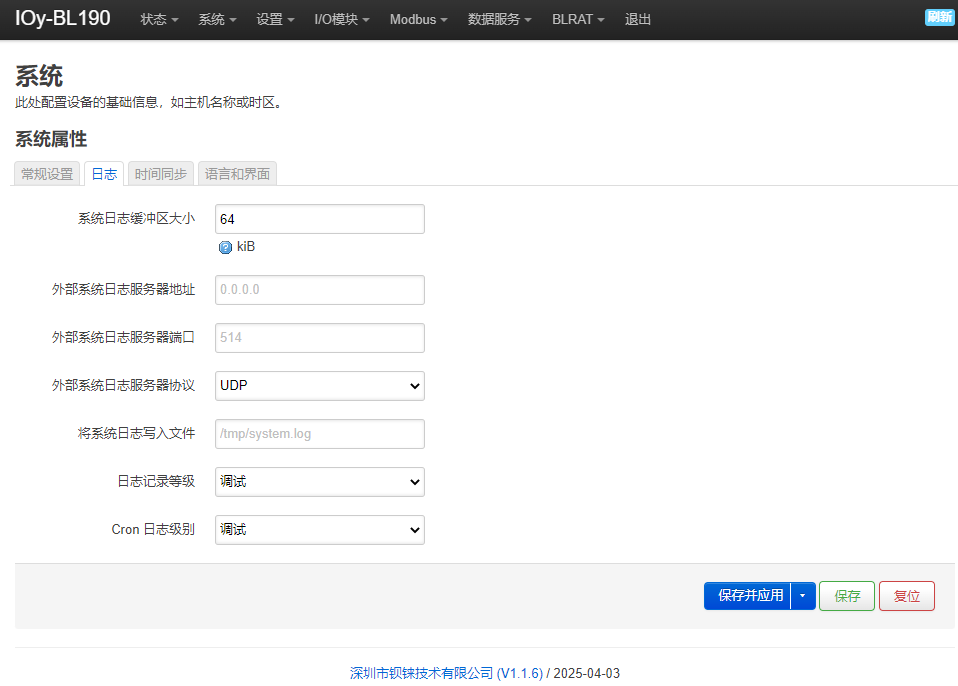Click the 外部系统日志服务器地址 input

(320, 290)
